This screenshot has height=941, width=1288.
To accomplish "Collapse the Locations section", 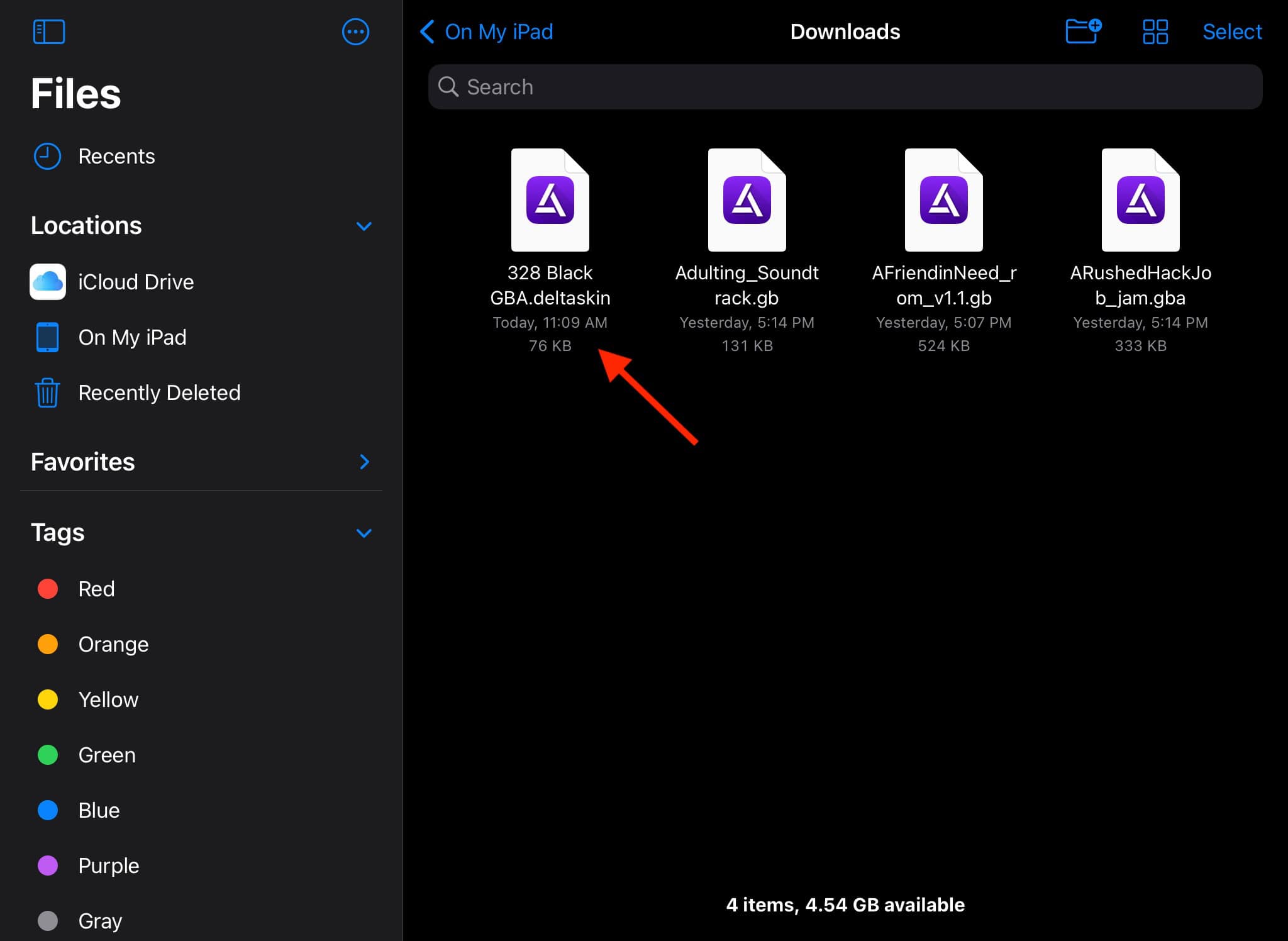I will pos(364,226).
